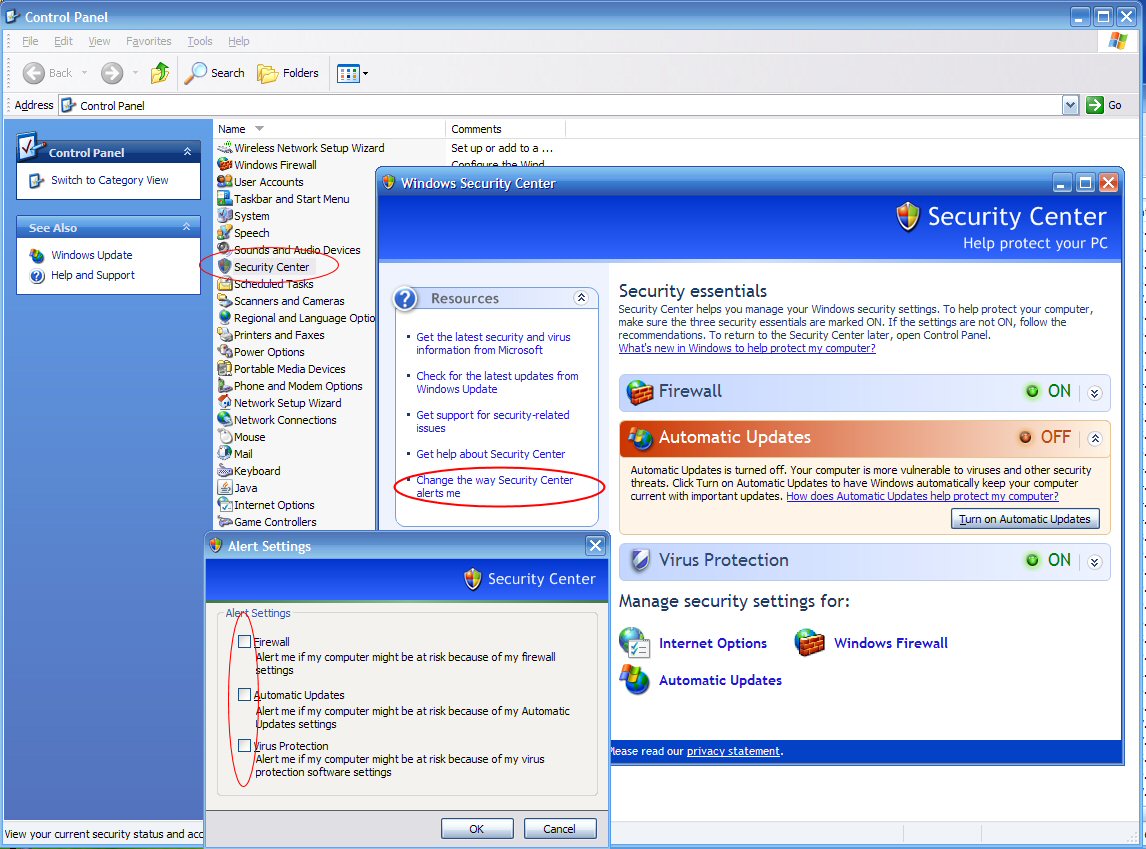Screen dimensions: 1146x849
Task: Select the Mail icon
Action: (x=224, y=453)
